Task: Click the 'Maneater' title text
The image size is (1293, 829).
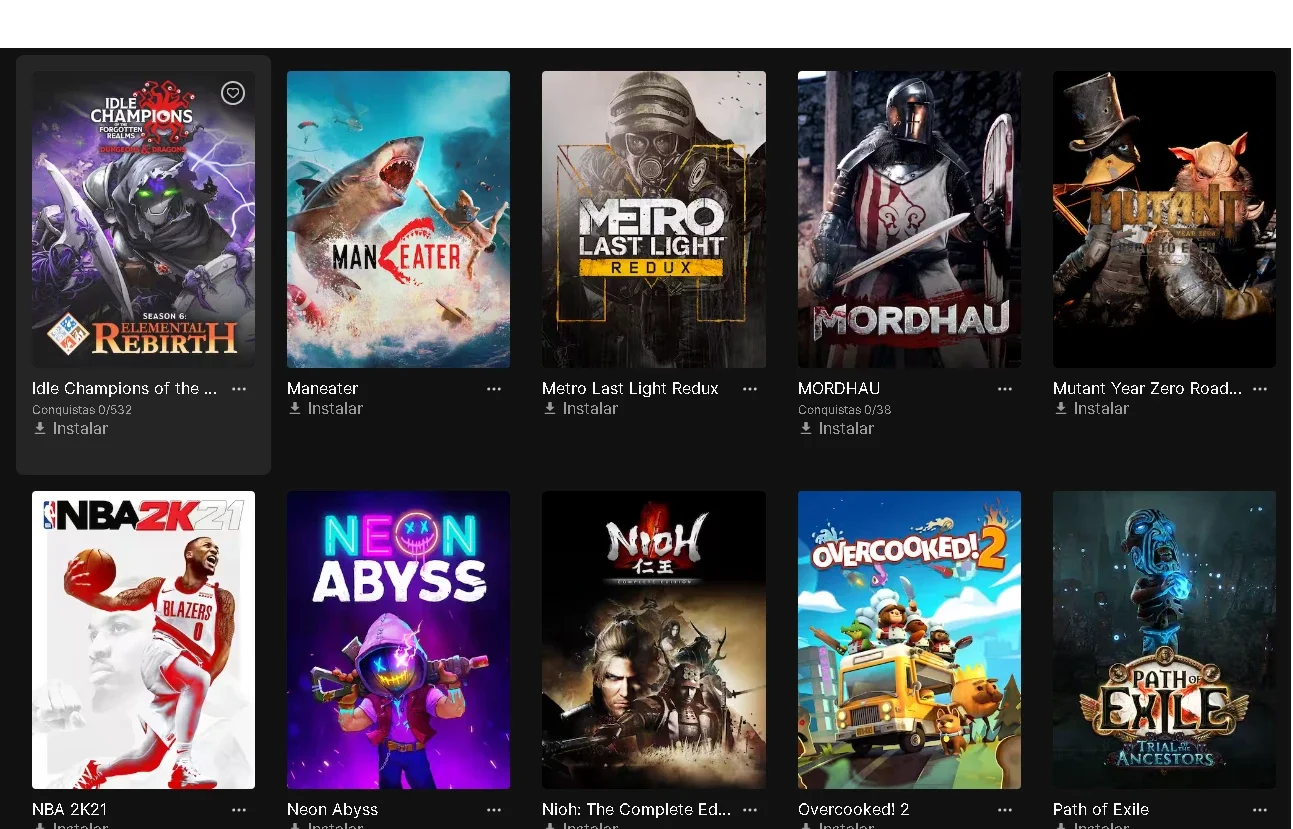Action: click(322, 388)
